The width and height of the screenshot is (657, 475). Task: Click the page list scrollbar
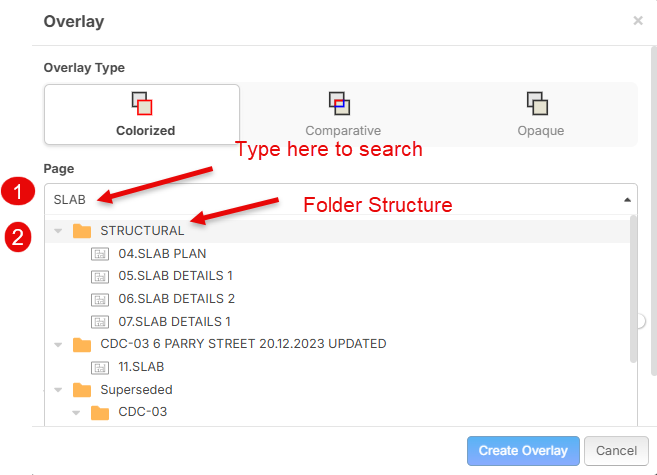coord(634,289)
